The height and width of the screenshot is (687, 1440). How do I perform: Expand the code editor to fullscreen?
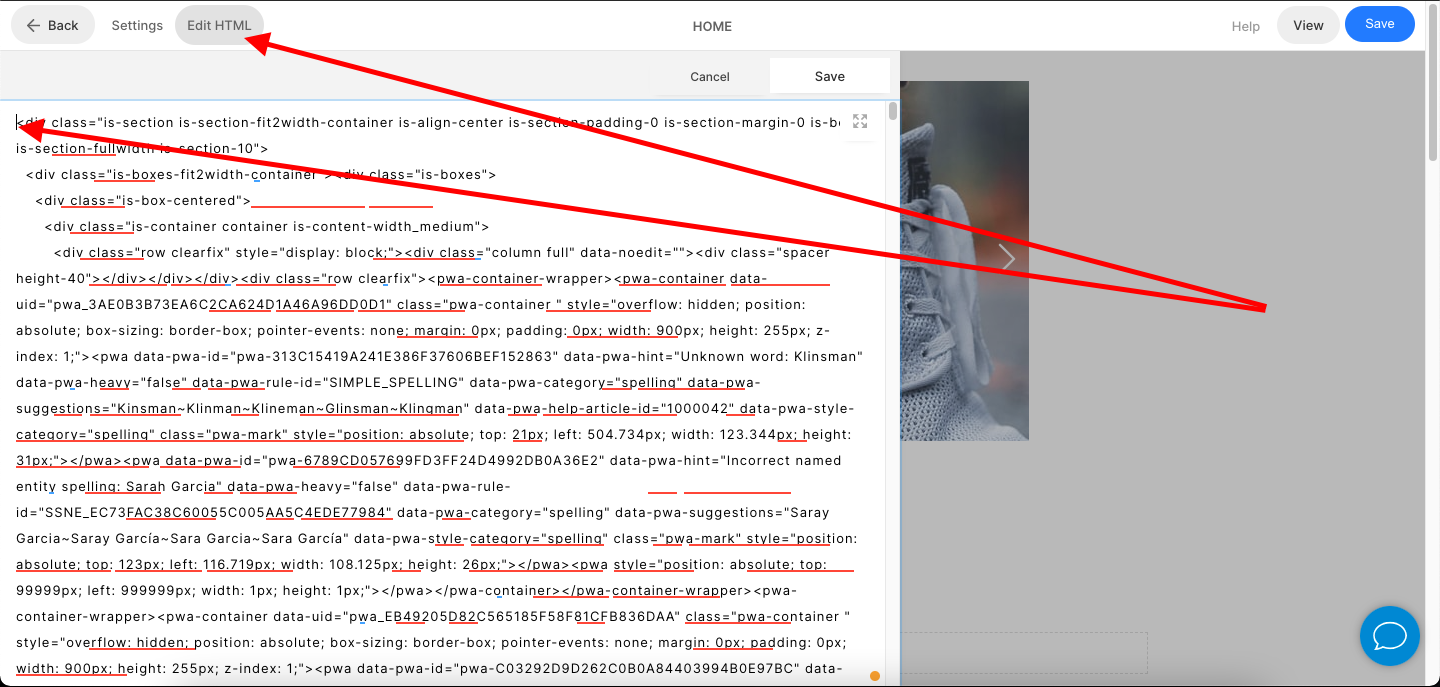(x=860, y=122)
